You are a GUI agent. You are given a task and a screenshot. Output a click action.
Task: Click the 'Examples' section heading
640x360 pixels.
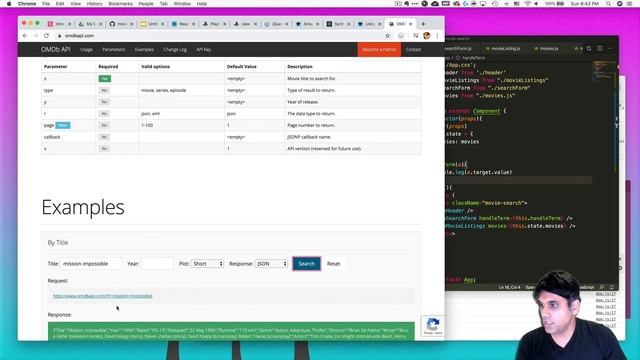[x=83, y=207]
